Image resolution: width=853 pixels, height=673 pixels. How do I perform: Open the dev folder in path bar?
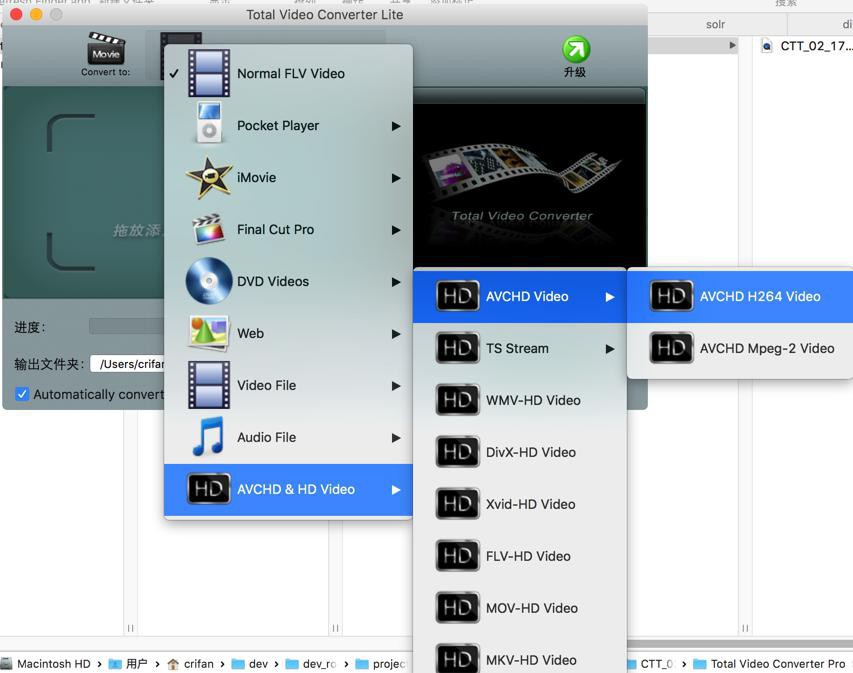tap(250, 664)
